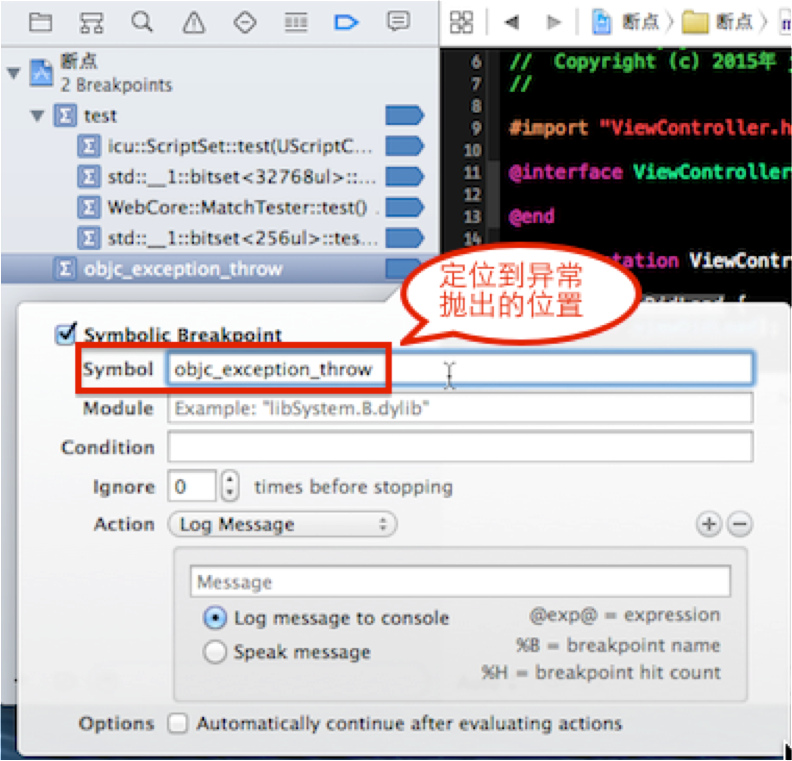Uncheck the Symbolic Breakpoint checkbox
The width and height of the screenshot is (792, 761).
[66, 334]
